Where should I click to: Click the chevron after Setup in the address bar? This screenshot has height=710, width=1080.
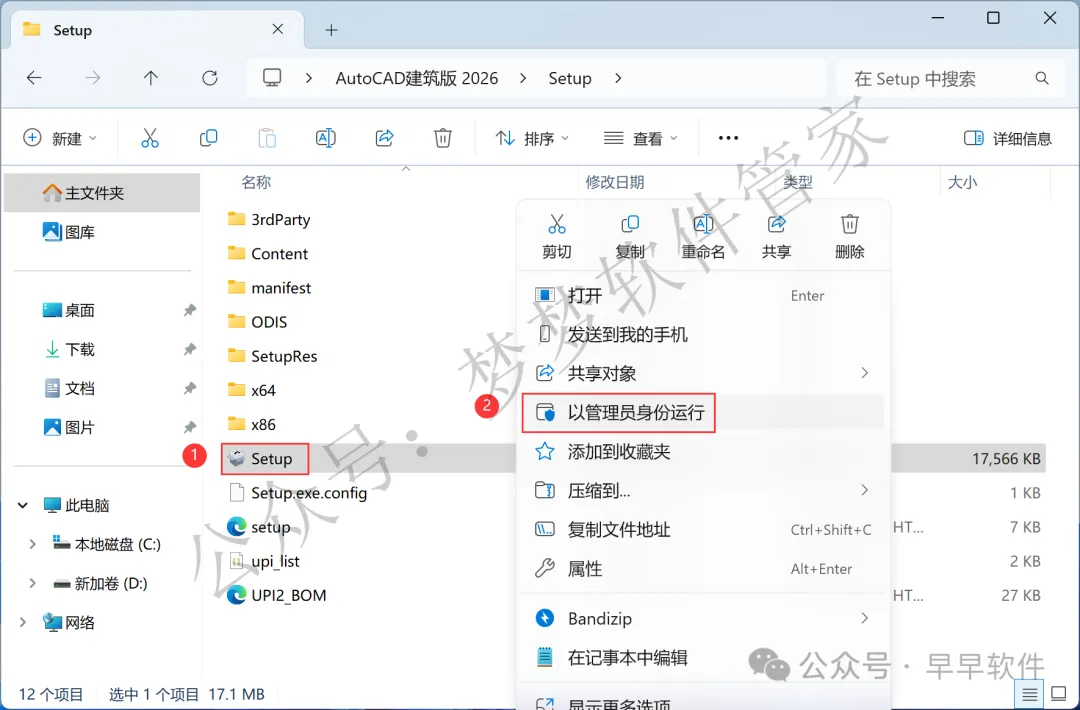click(x=618, y=79)
